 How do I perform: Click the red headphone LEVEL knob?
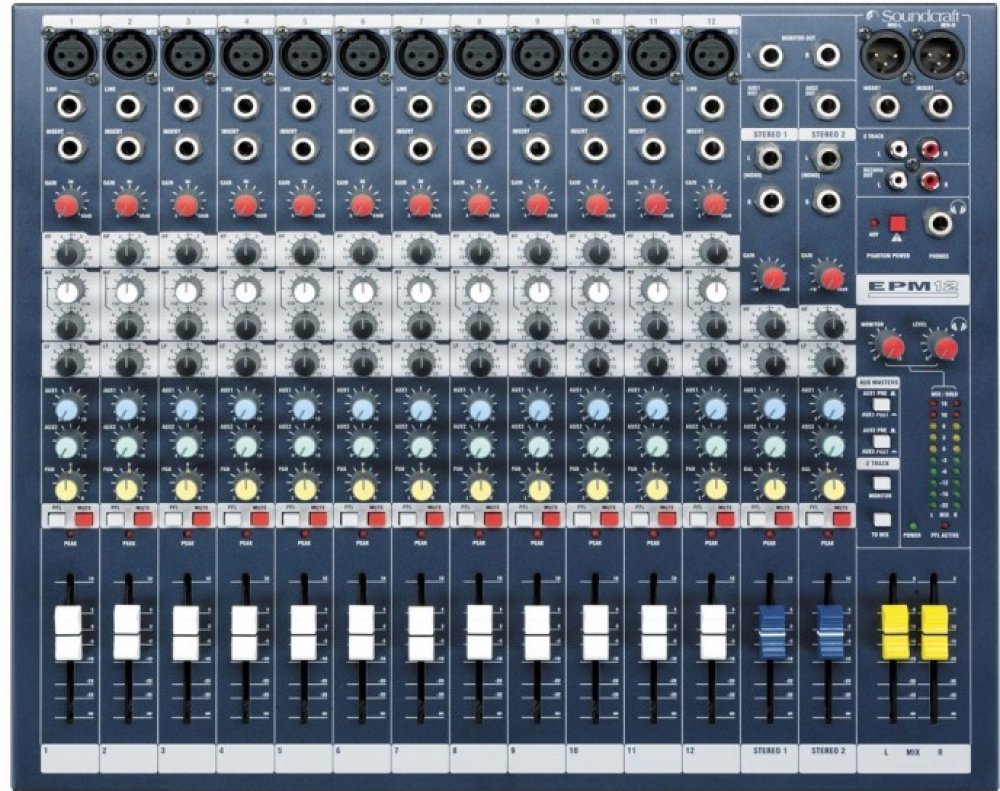click(x=942, y=347)
